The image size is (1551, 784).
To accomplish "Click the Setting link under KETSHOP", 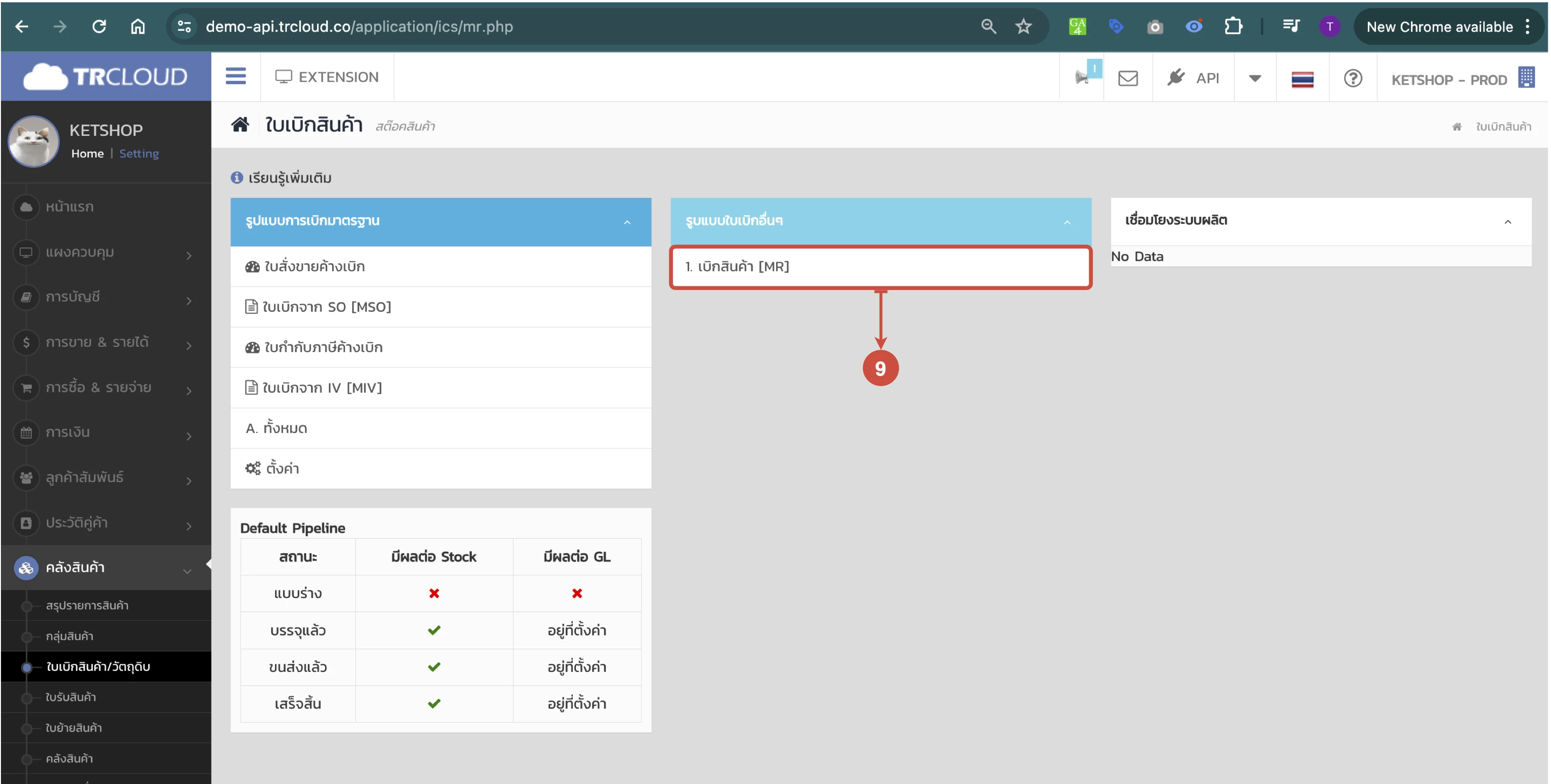I will (x=139, y=153).
